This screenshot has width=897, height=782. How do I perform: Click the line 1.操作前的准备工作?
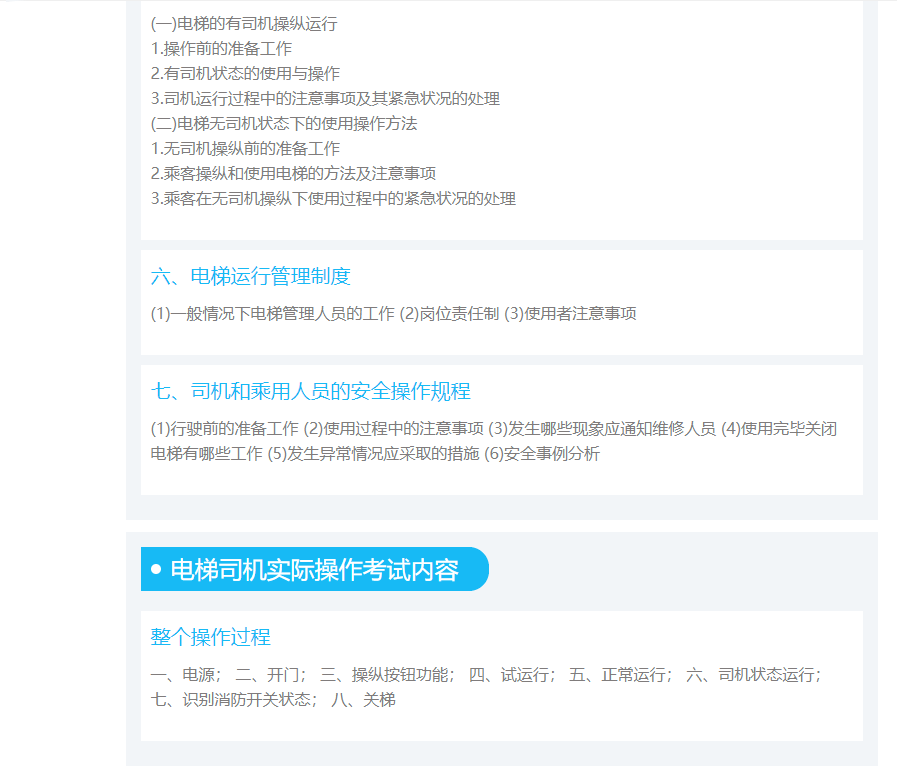pyautogui.click(x=221, y=49)
